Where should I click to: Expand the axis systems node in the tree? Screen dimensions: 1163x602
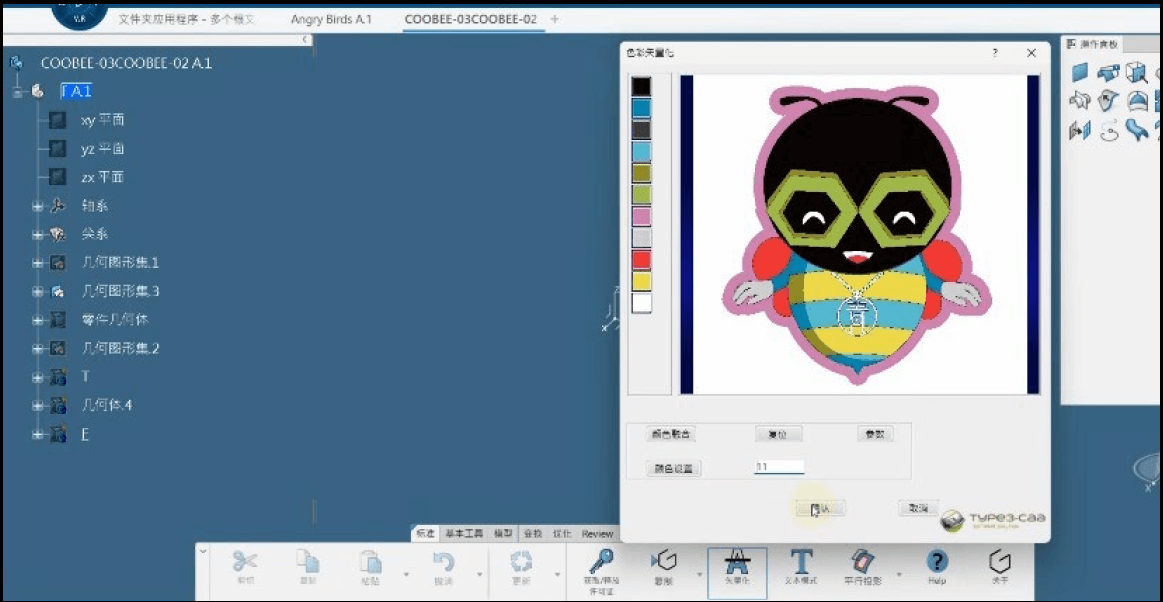(37, 206)
